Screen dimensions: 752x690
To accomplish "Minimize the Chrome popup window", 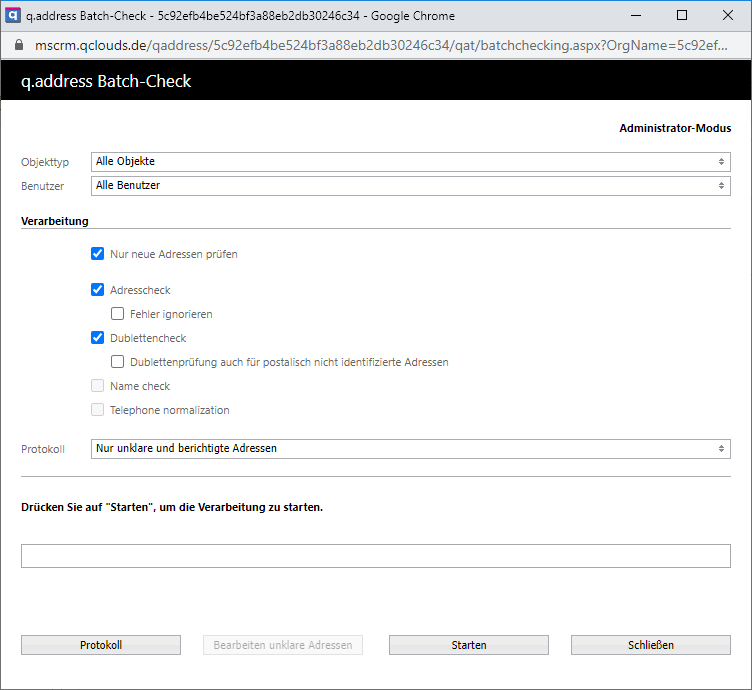I will click(635, 16).
